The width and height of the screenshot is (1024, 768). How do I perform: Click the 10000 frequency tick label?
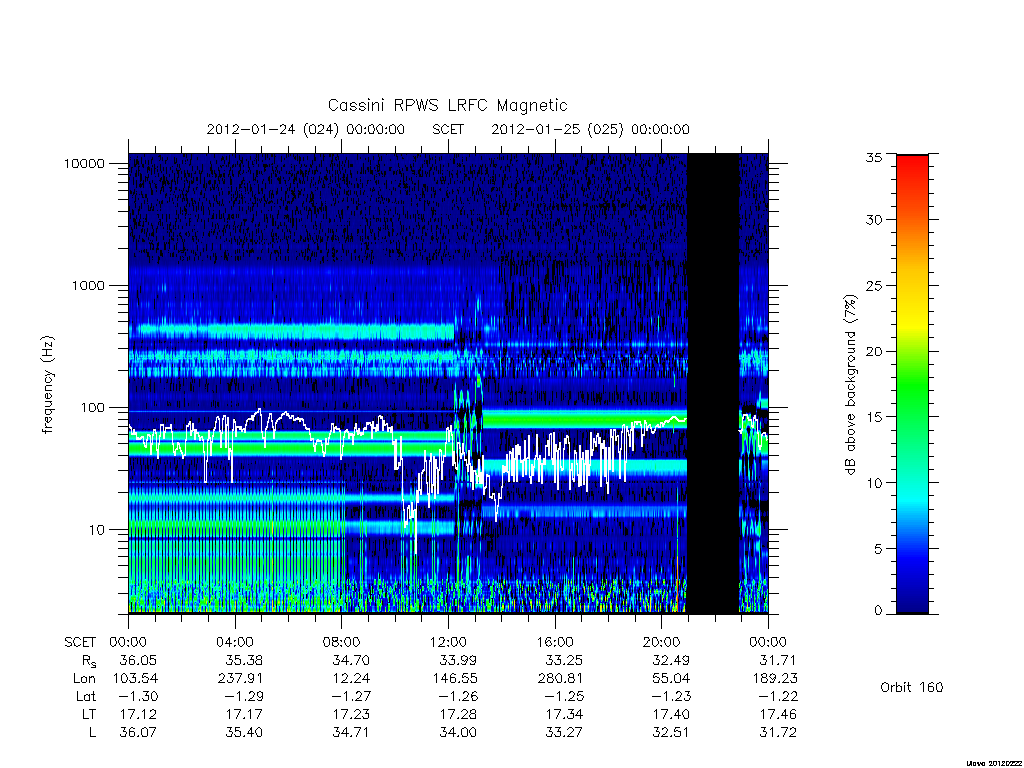click(x=84, y=164)
